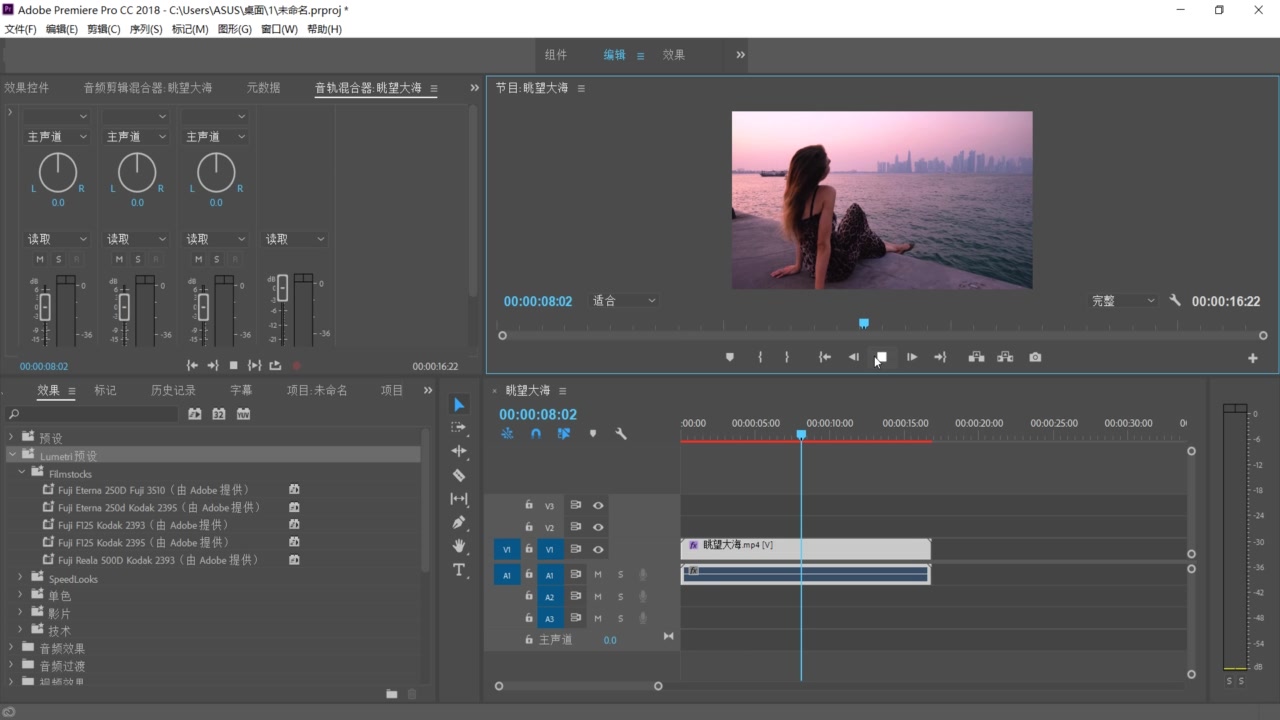Viewport: 1280px width, 720px height.
Task: Open first channel 主声道 output dropdown
Action: click(57, 136)
